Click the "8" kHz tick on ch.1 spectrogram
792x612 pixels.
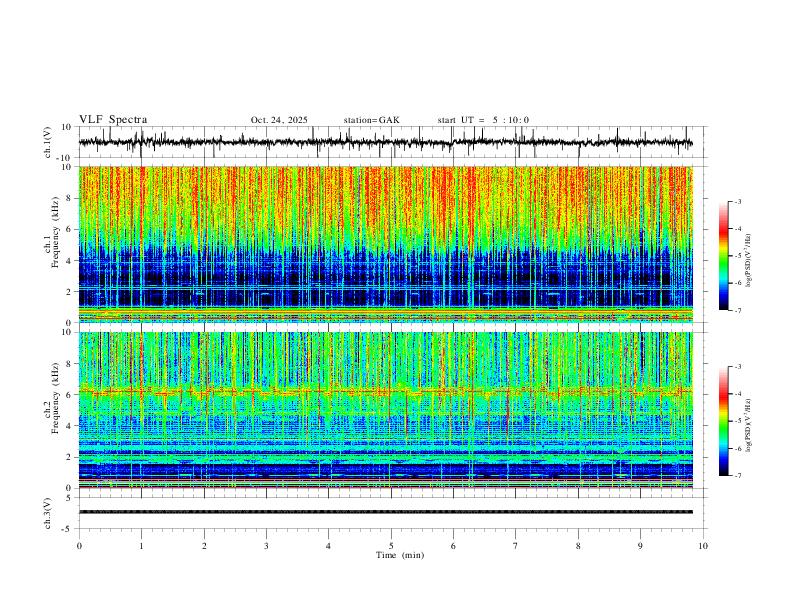tap(69, 198)
